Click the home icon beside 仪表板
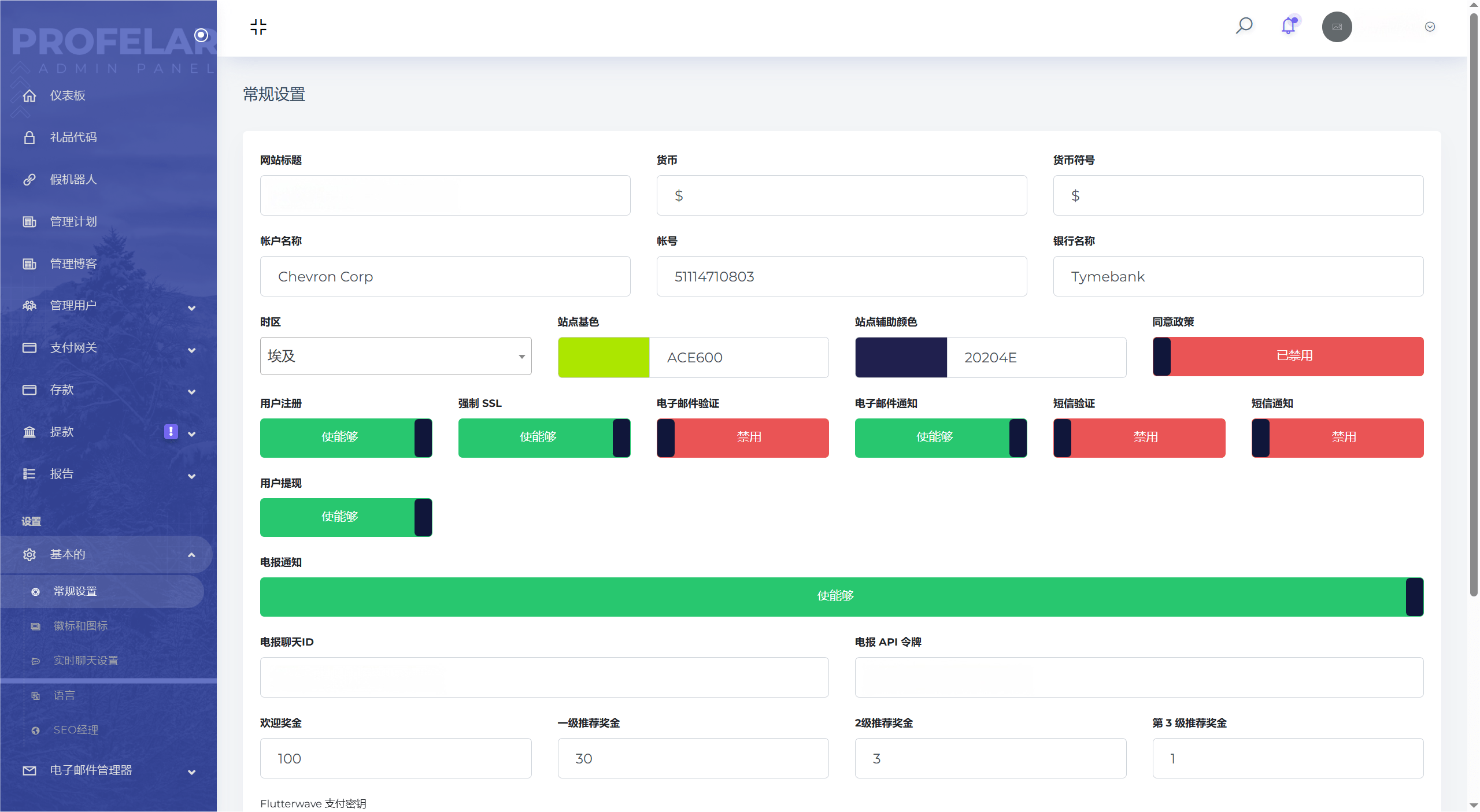 coord(29,95)
